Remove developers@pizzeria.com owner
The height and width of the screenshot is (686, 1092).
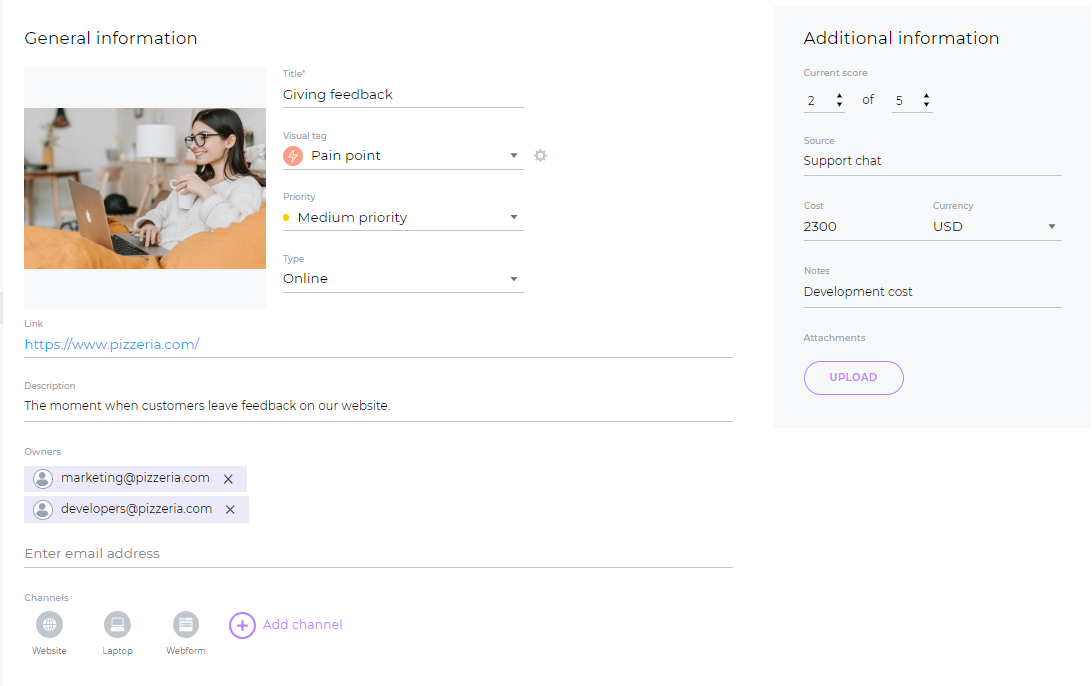(x=231, y=510)
